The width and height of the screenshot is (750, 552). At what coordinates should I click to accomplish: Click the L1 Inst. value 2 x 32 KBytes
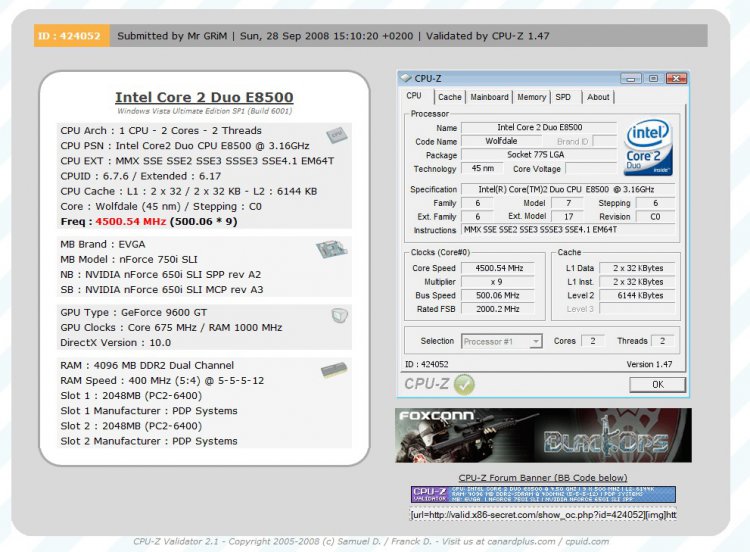pos(638,282)
